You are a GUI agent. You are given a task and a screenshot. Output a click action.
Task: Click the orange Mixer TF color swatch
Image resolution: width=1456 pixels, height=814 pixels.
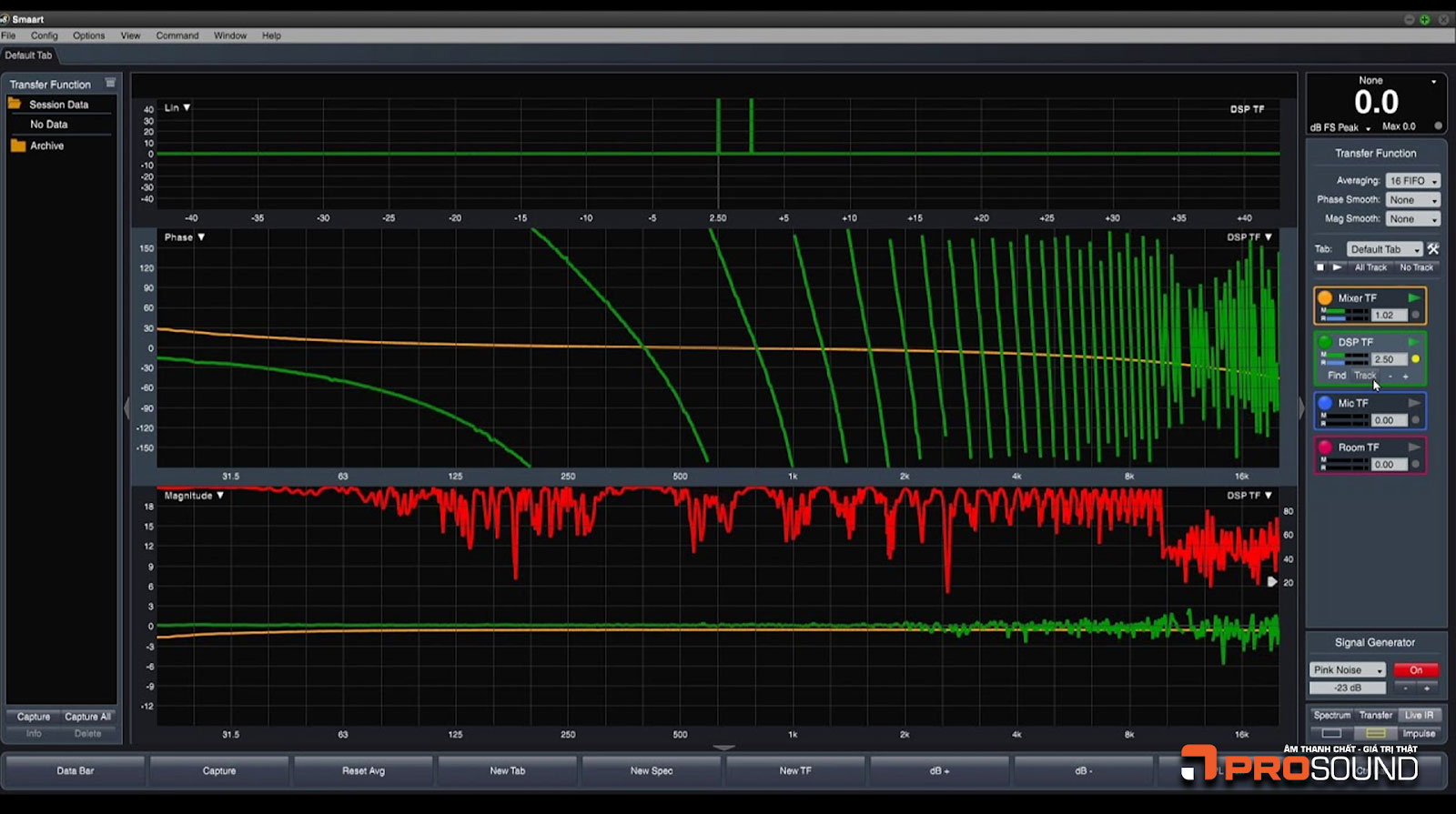pos(1325,297)
